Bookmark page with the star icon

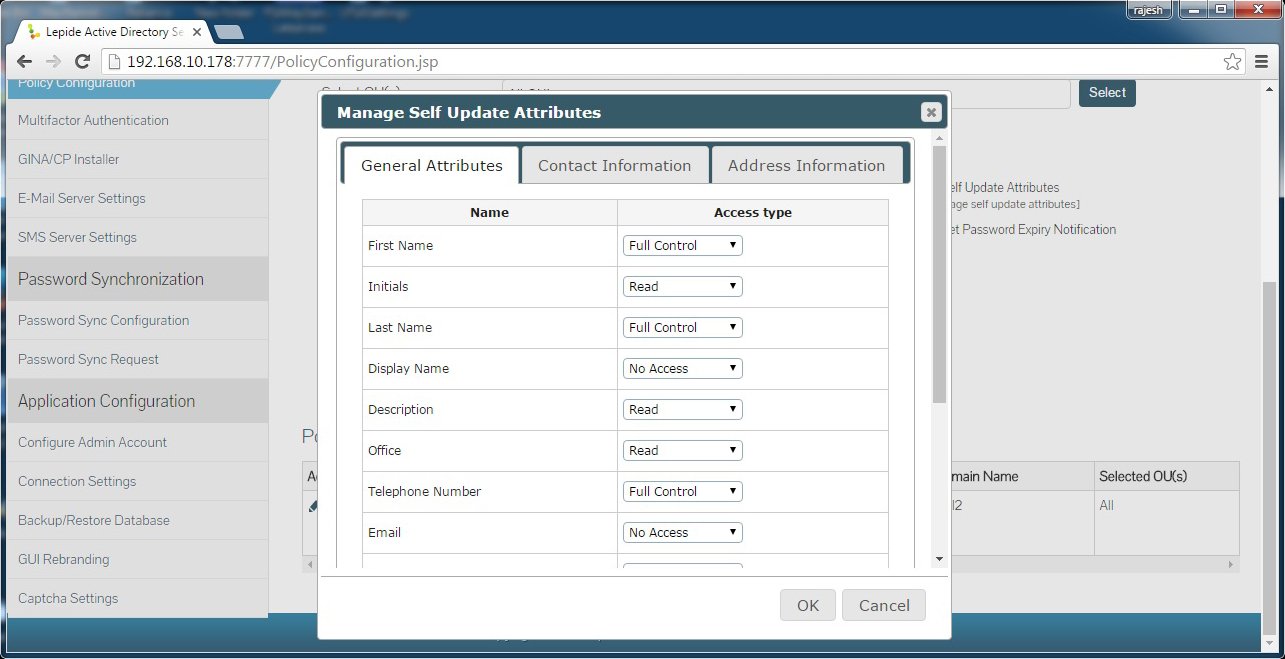pos(1232,62)
